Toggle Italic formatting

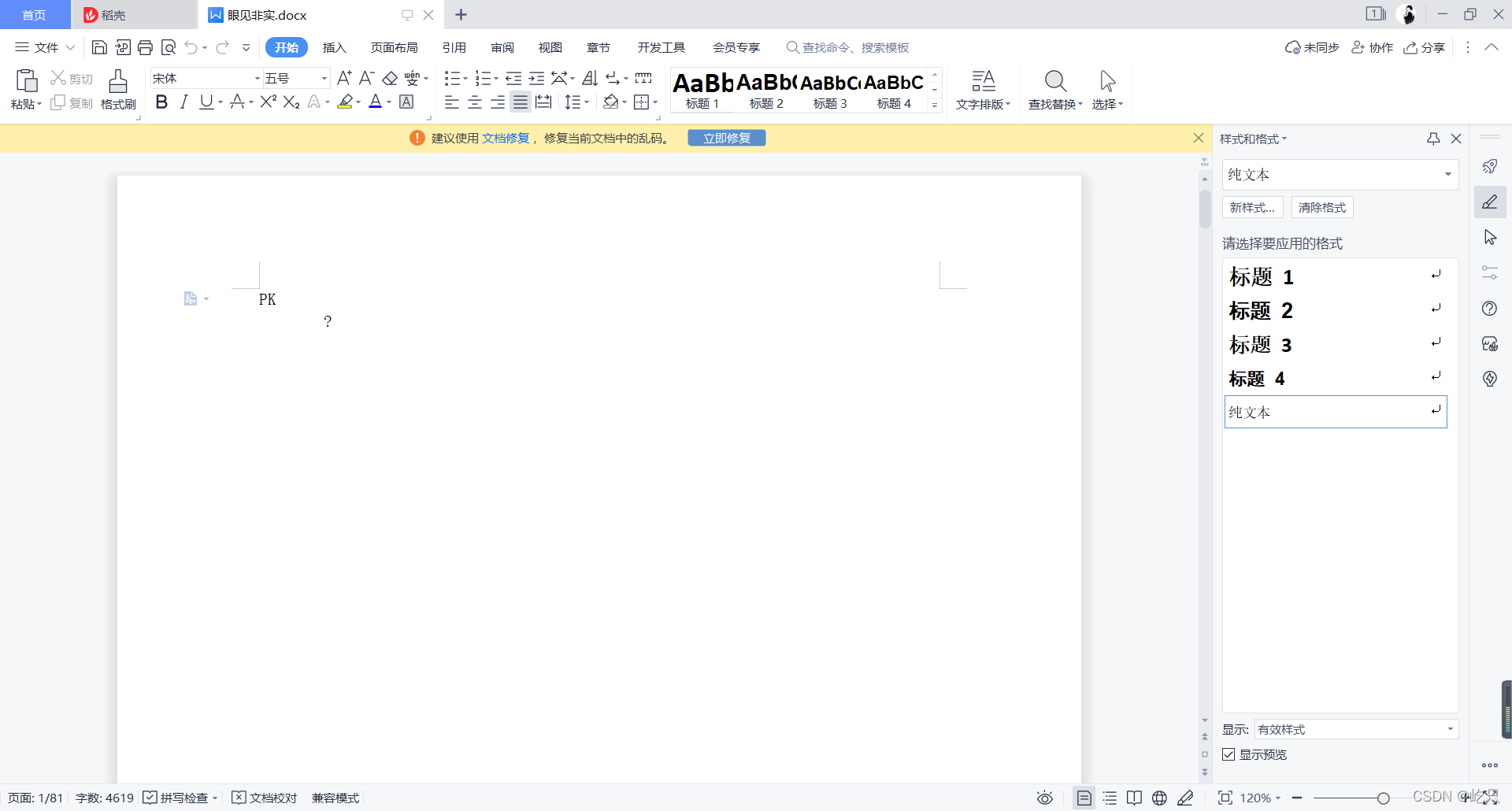[183, 102]
